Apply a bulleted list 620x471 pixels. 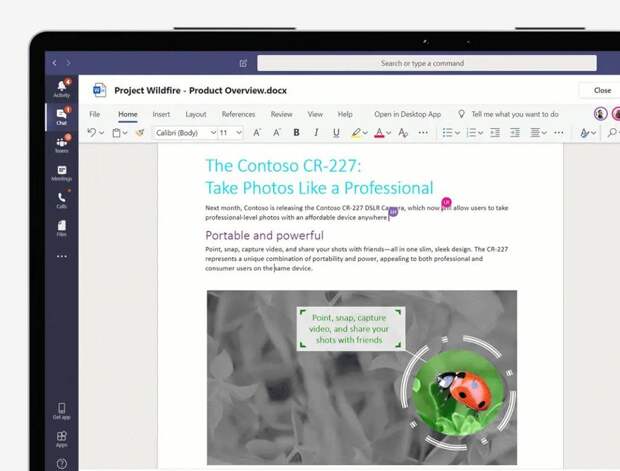point(447,132)
